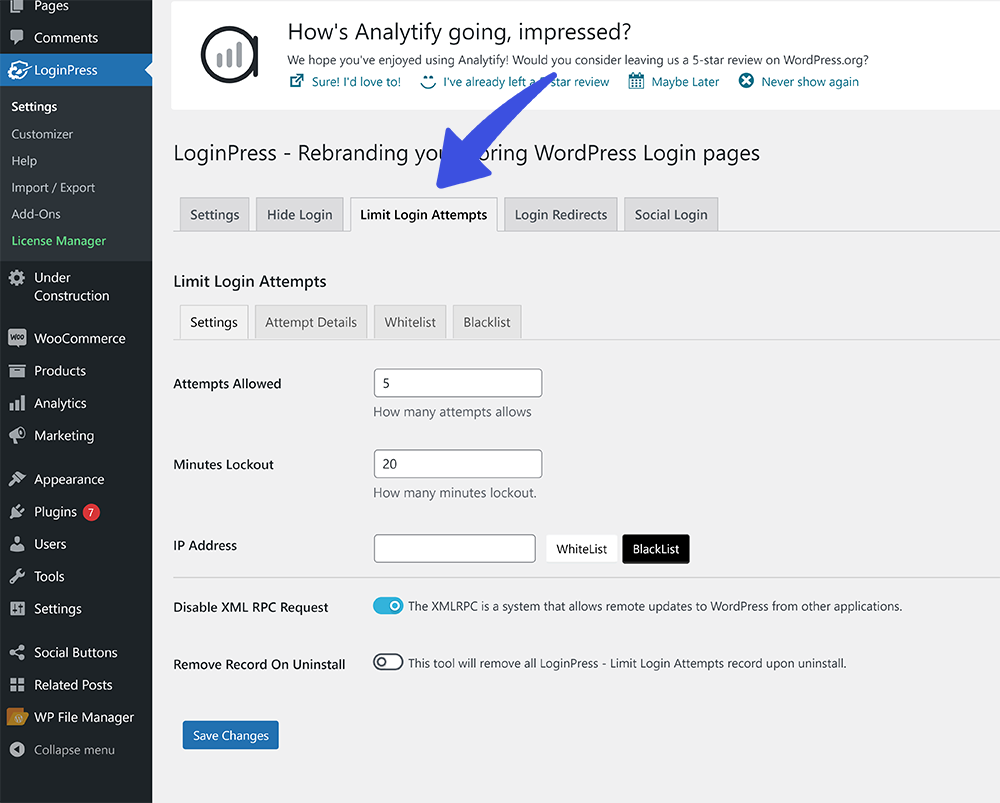Open Add-Ons submenu item
This screenshot has height=803, width=1000.
click(36, 214)
